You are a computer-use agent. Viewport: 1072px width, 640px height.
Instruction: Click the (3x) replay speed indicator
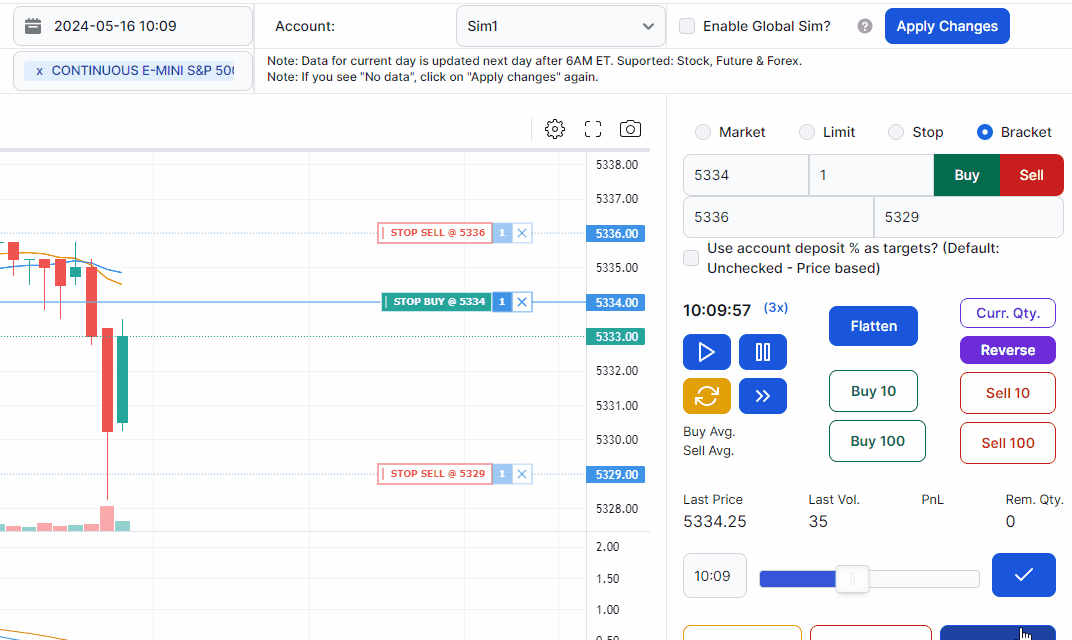pyautogui.click(x=775, y=308)
